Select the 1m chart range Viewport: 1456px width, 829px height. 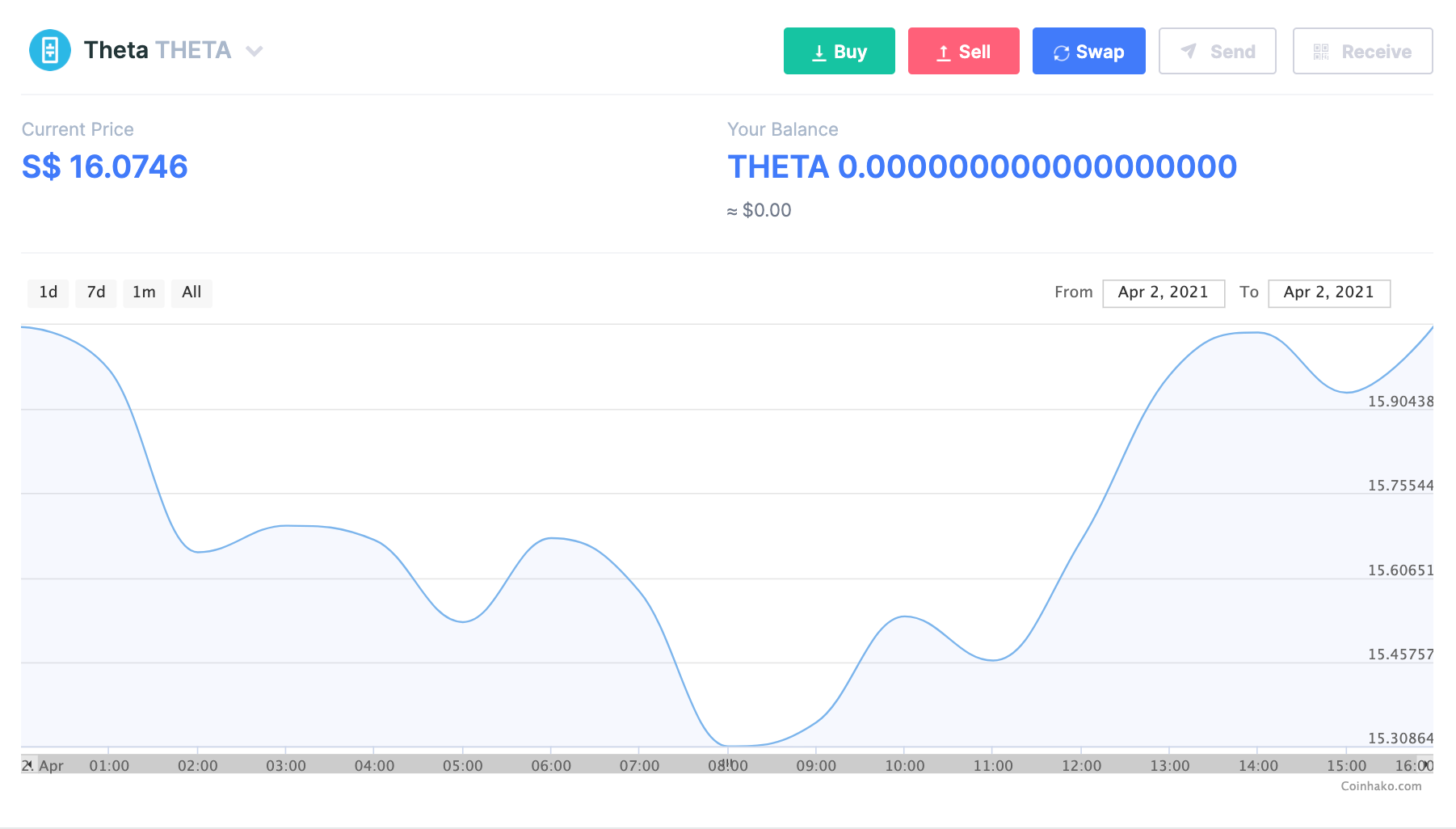(x=144, y=292)
